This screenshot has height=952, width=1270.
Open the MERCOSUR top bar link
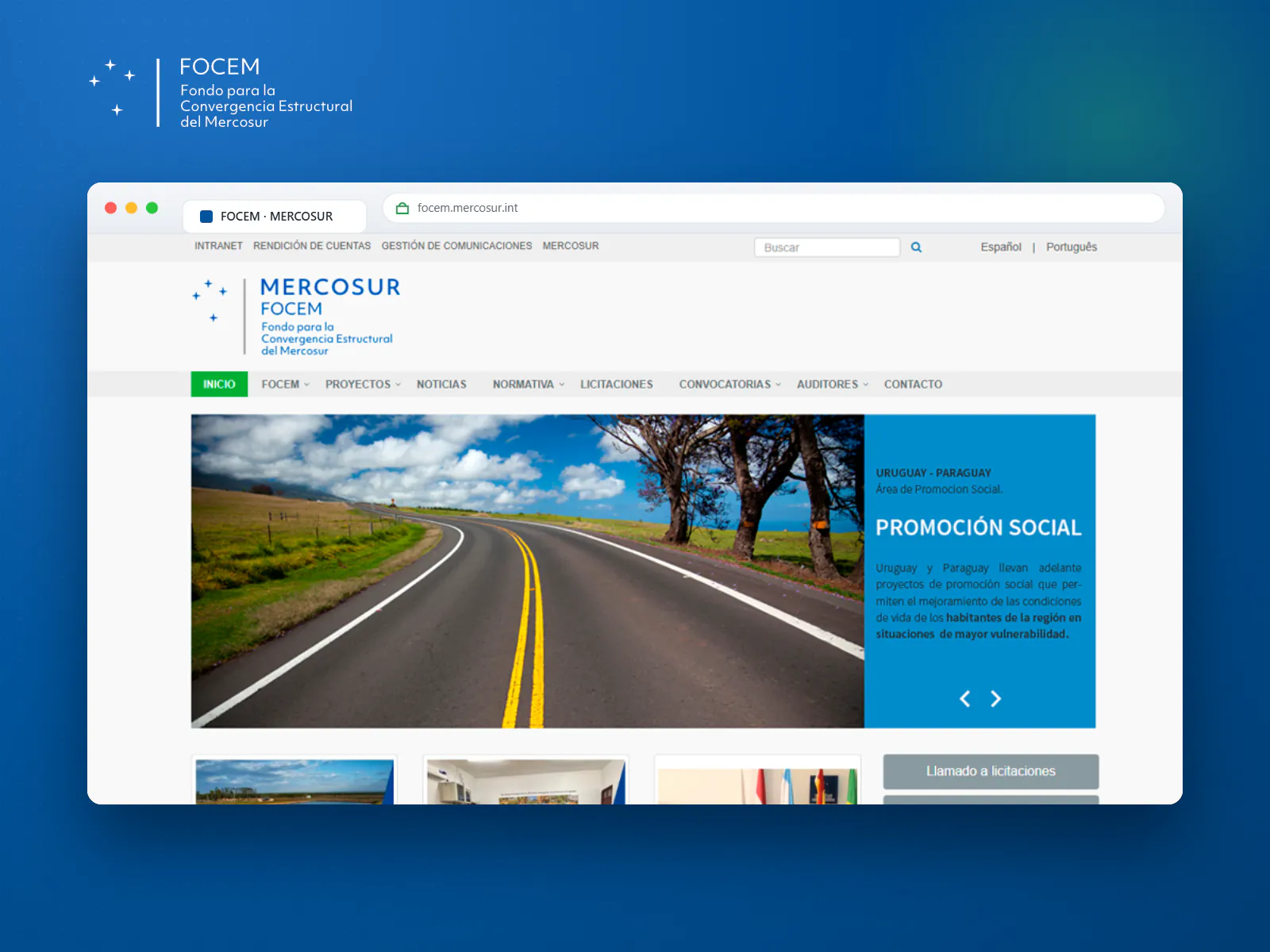[x=571, y=246]
